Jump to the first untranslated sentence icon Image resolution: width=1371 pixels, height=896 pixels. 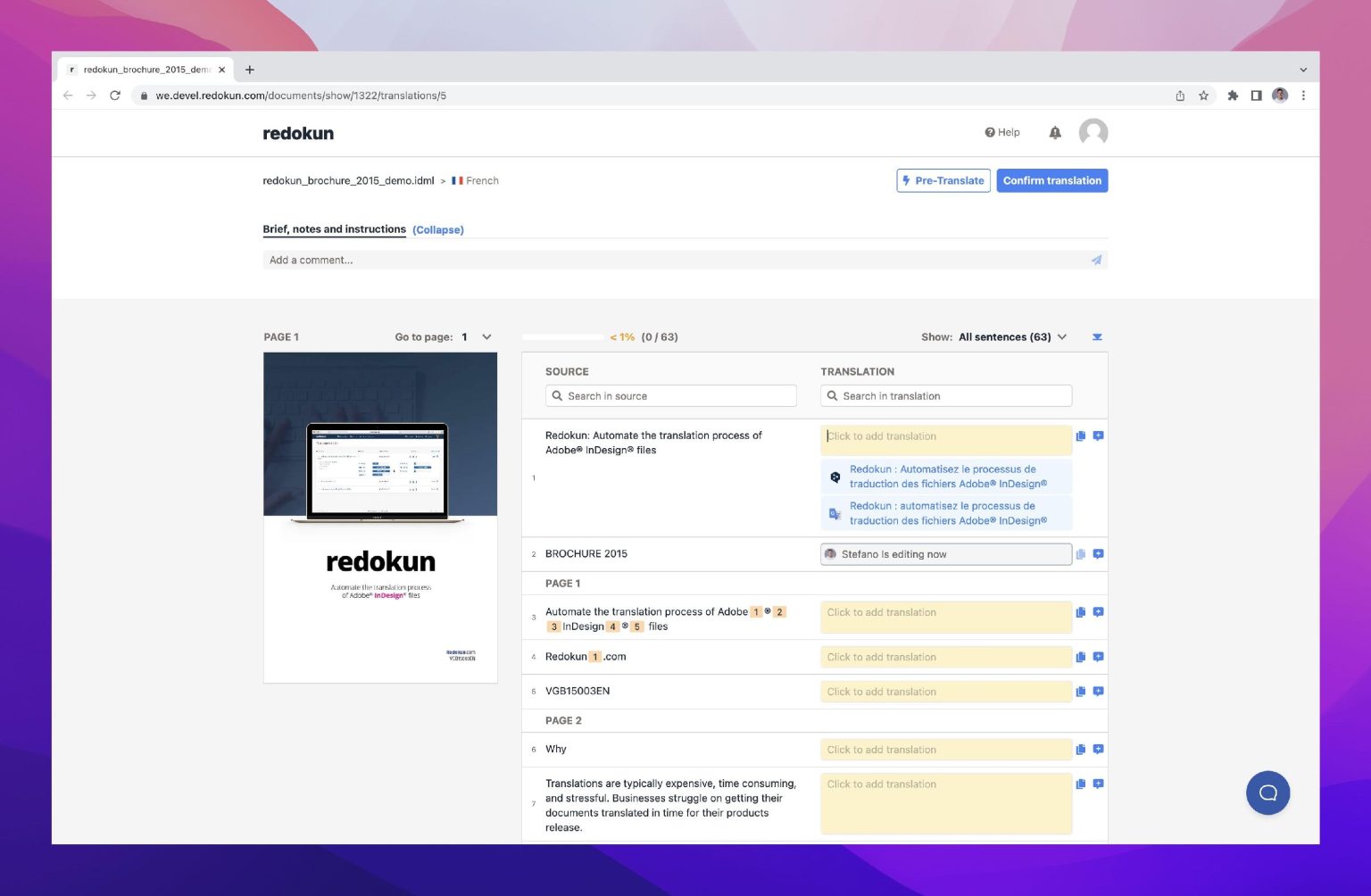pos(1097,337)
